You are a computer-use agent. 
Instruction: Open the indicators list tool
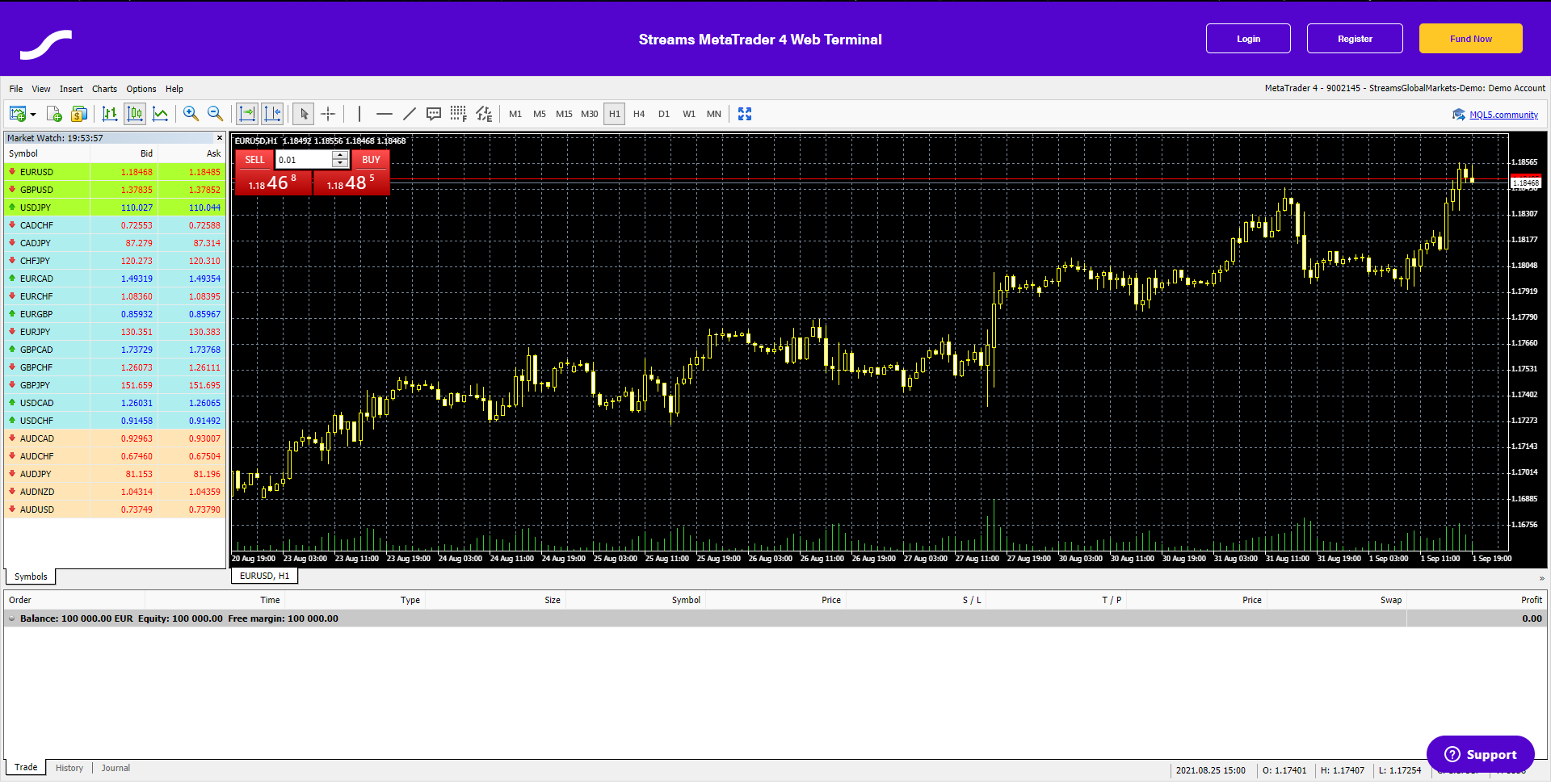(484, 114)
